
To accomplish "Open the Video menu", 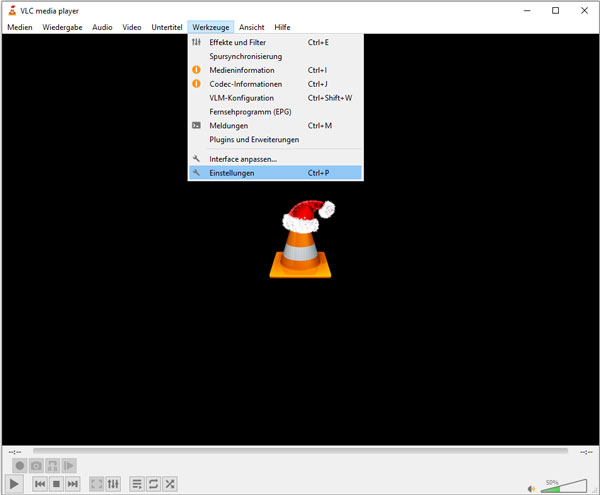I will tap(132, 27).
